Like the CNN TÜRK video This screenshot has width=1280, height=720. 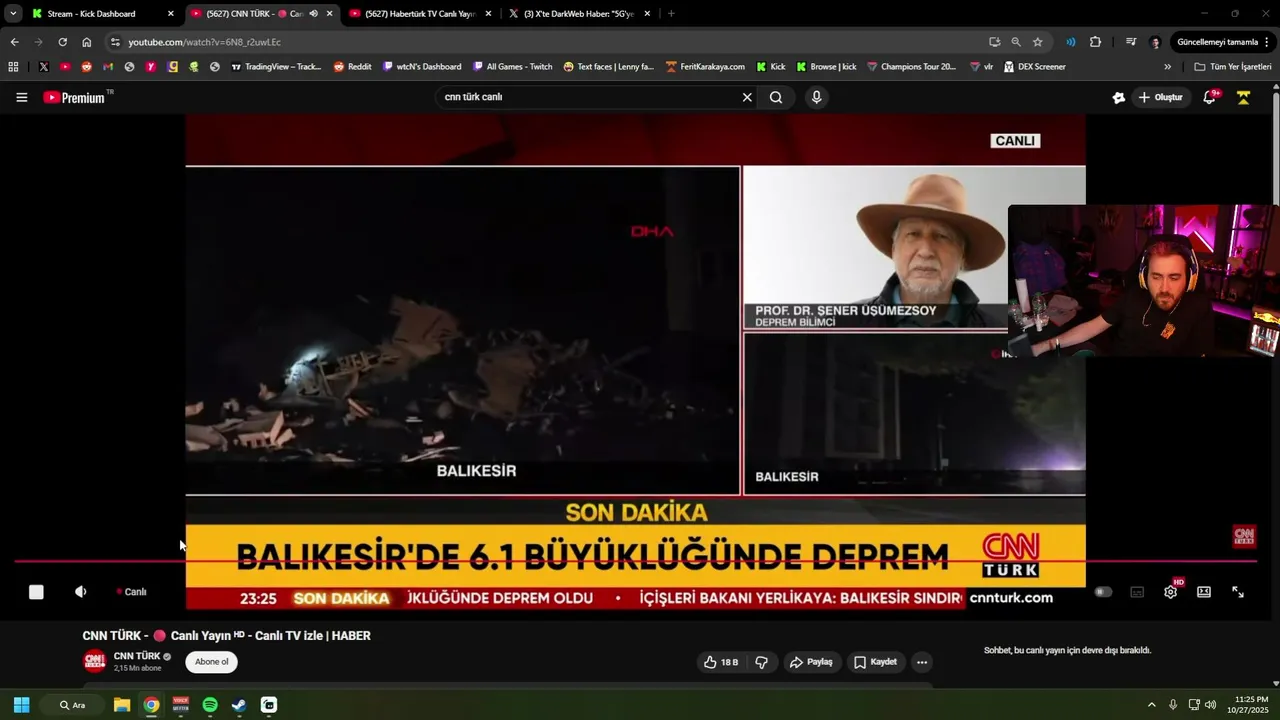[721, 662]
